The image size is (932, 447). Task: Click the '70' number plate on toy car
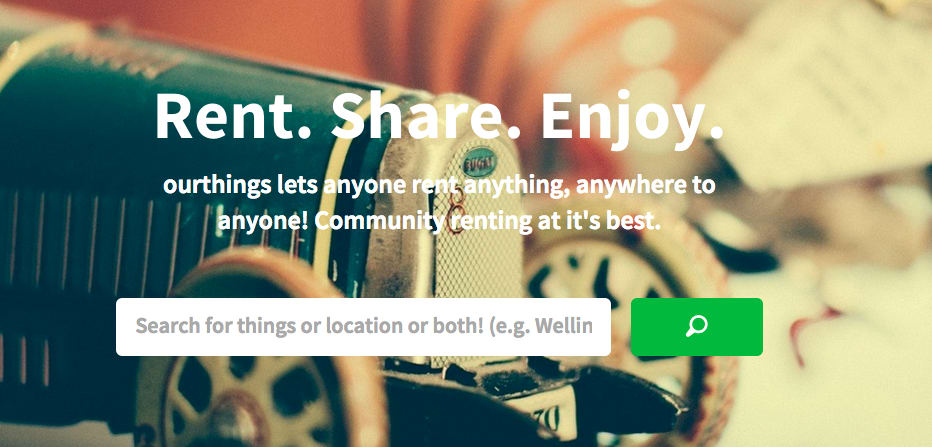click(x=548, y=417)
